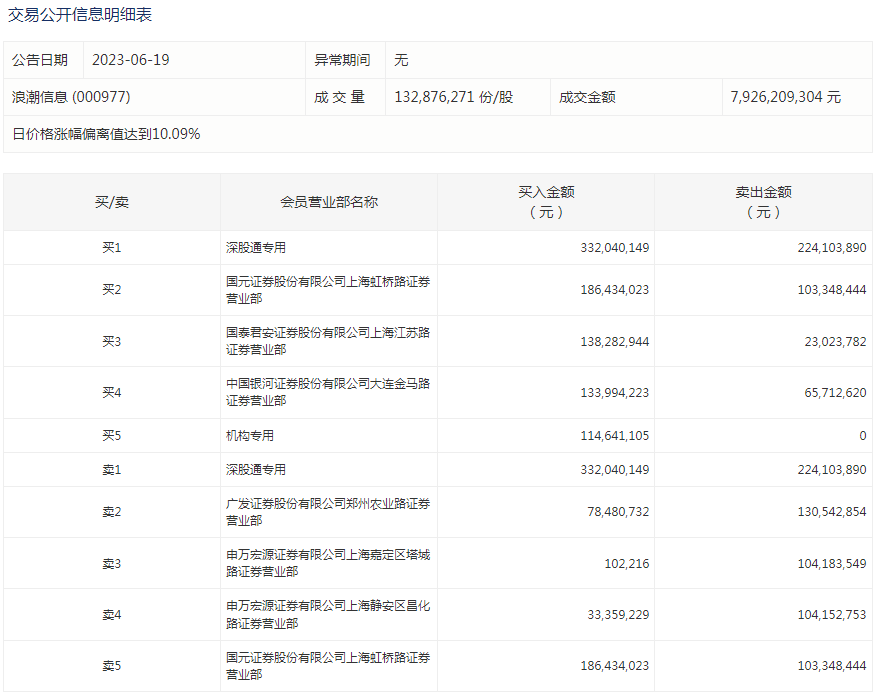877x695 pixels.
Task: Open 申万宏源 上海静安区昌化路 branch entry
Action: coord(328,615)
